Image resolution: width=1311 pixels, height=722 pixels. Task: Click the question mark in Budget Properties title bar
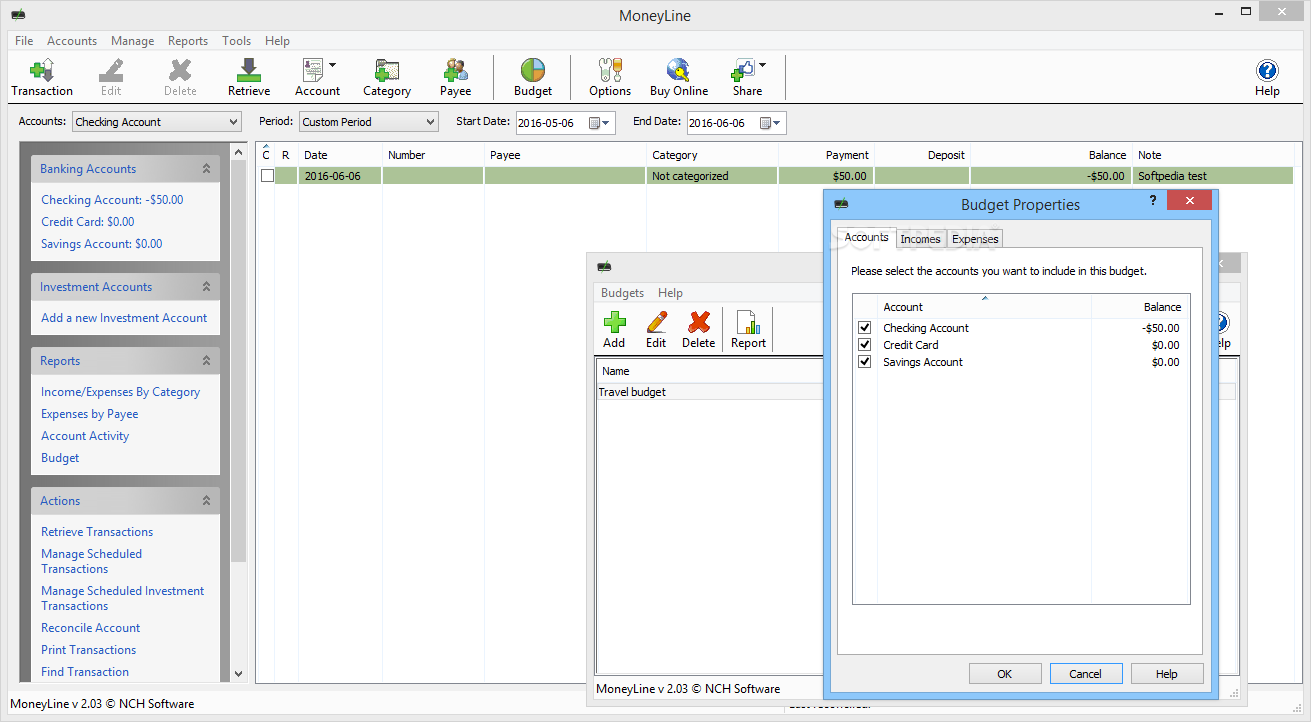pos(1151,200)
